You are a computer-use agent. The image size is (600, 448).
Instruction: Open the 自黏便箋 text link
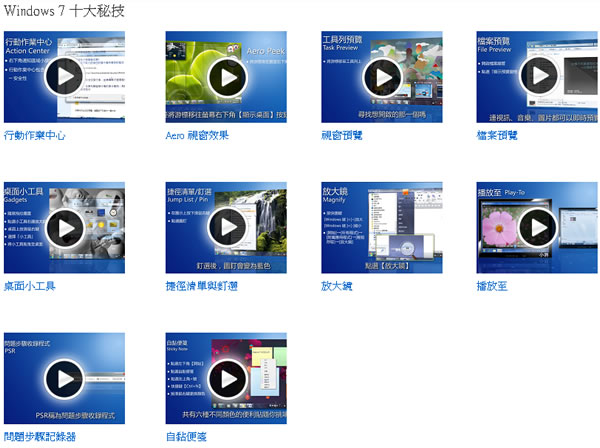[187, 437]
